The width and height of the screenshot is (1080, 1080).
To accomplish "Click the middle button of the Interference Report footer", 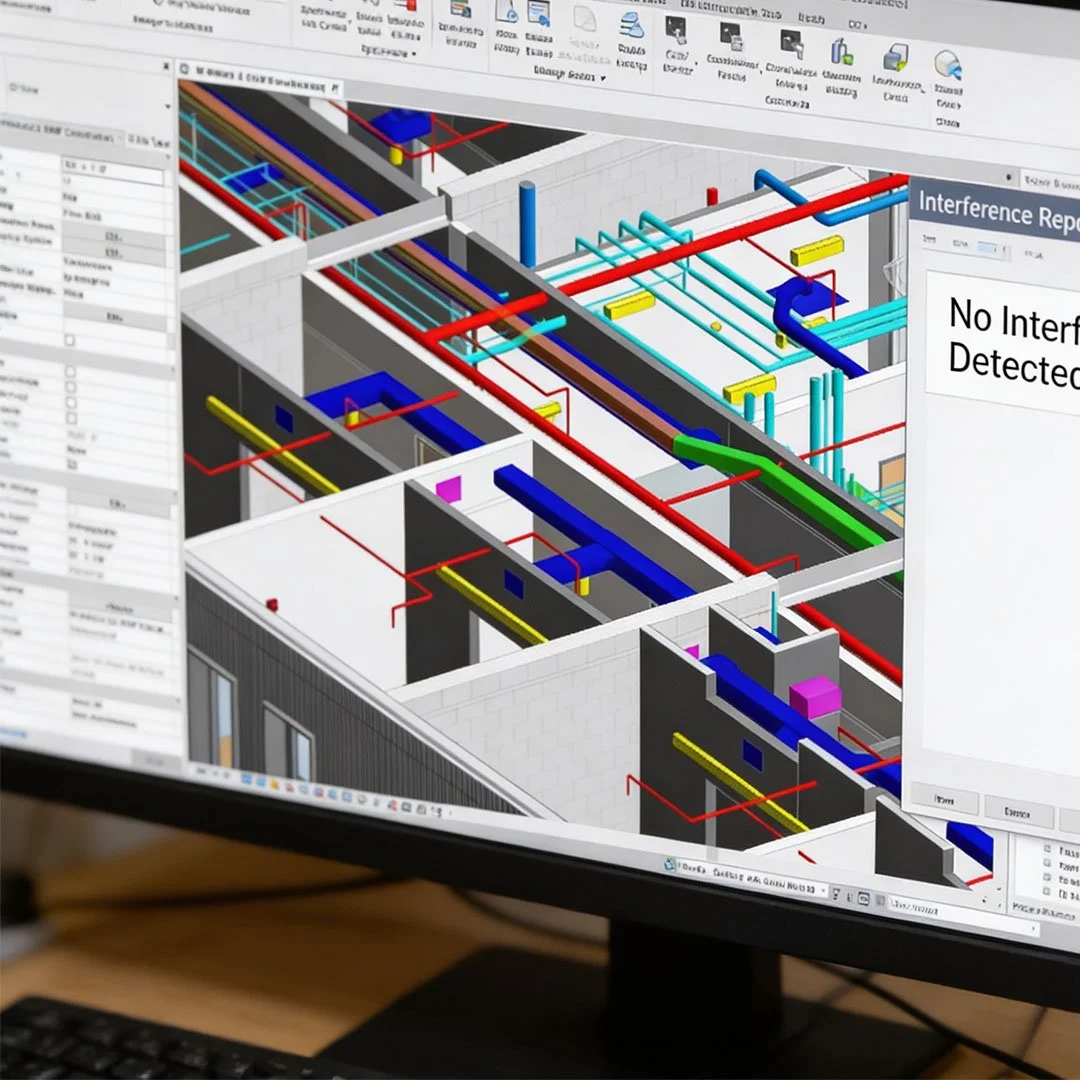I will click(1019, 813).
